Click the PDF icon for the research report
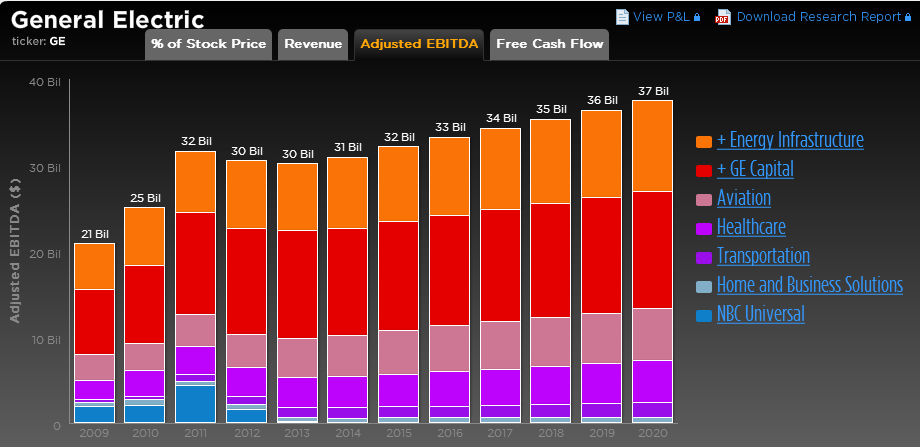Screen dimensions: 920x447 [x=723, y=17]
